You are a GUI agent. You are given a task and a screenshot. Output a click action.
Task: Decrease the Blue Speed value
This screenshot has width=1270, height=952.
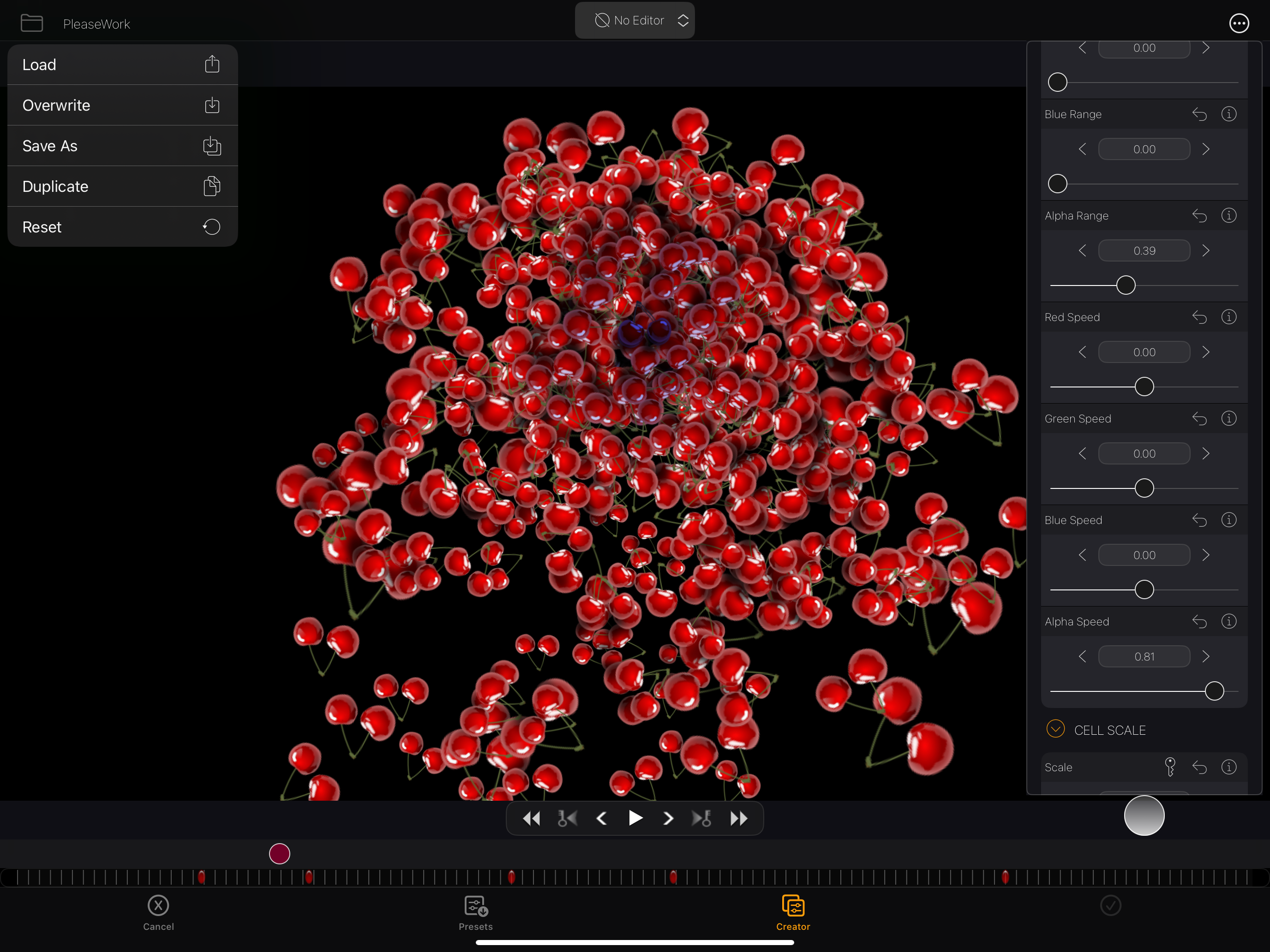coord(1082,555)
